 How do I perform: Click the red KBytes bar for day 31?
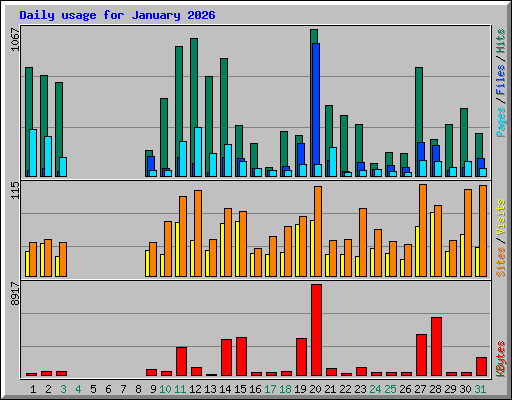[481, 367]
